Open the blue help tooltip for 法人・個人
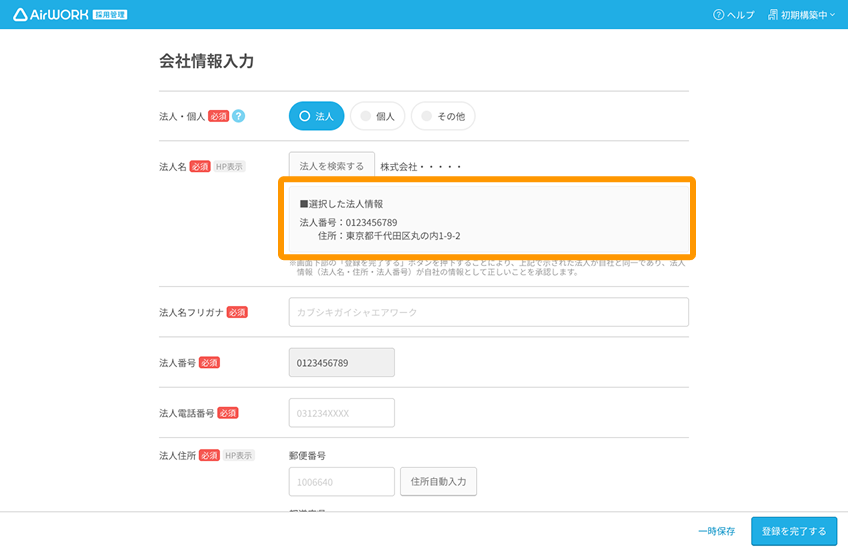The height and width of the screenshot is (552, 848). click(x=238, y=116)
